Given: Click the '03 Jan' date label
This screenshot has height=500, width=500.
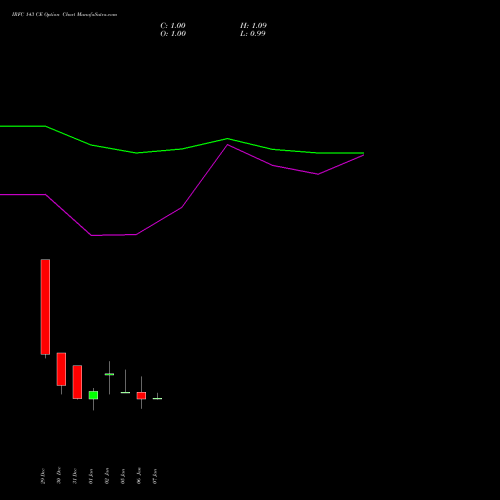Looking at the screenshot, I should pos(123,476).
